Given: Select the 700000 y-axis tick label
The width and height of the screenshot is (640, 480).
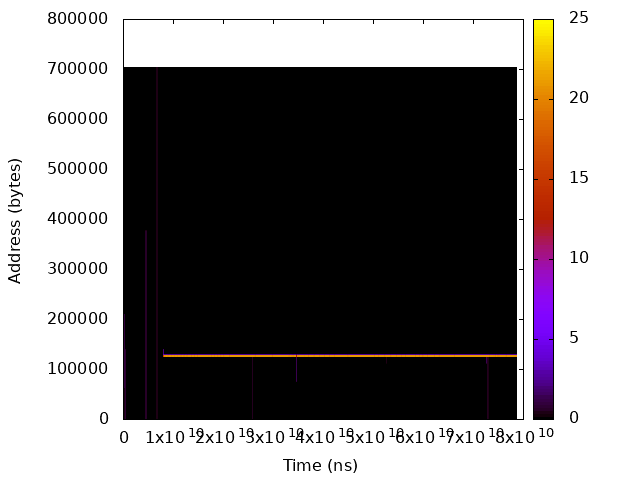Looking at the screenshot, I should (80, 69).
